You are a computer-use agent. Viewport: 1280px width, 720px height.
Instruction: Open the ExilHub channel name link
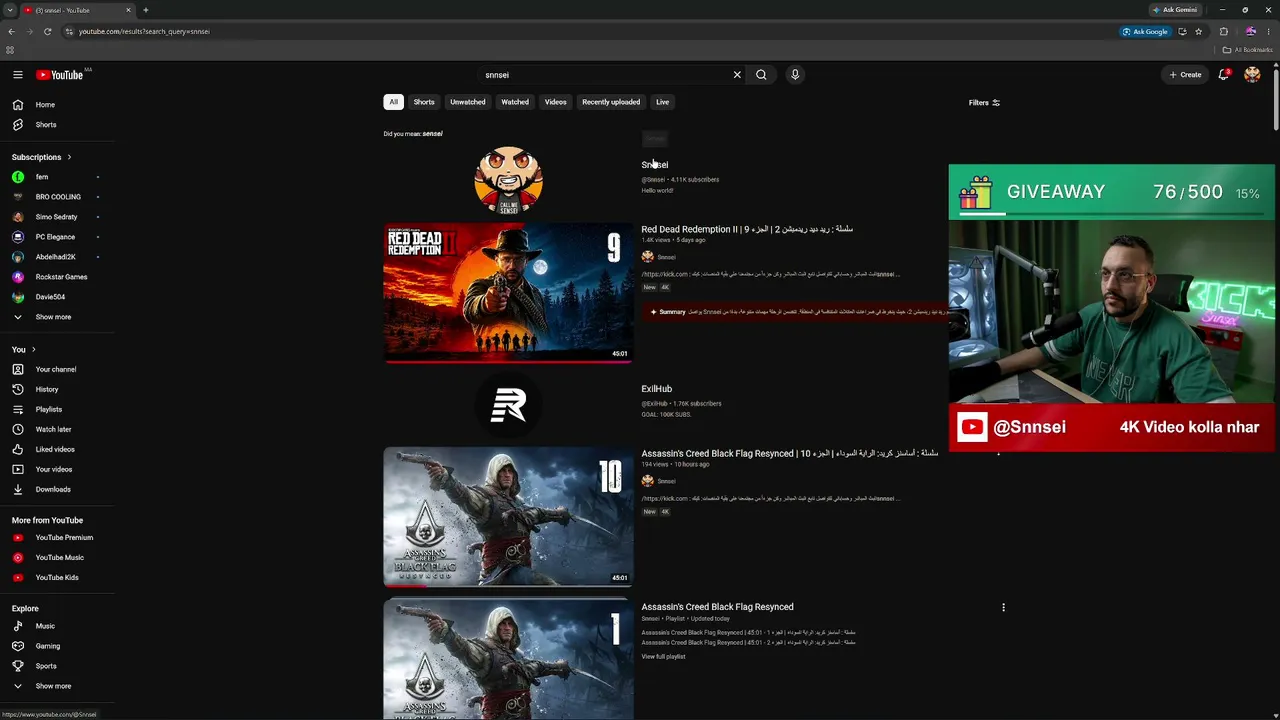click(656, 389)
